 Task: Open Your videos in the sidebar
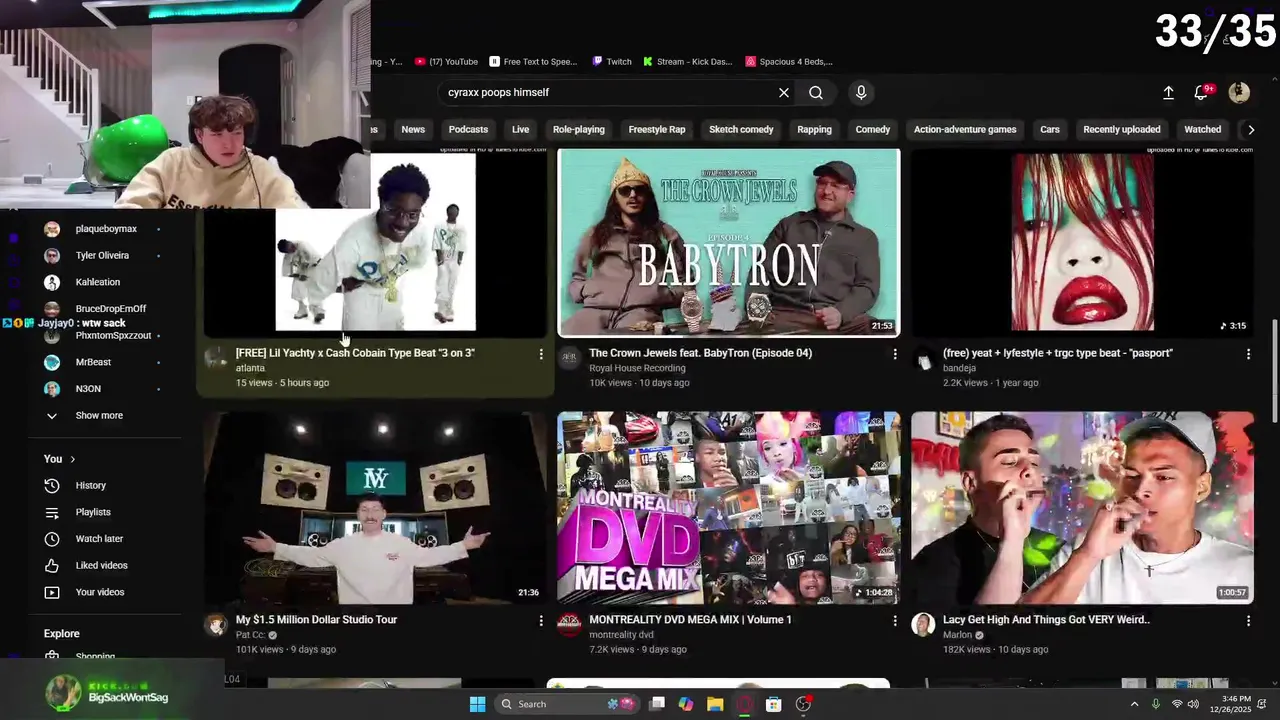(x=101, y=592)
